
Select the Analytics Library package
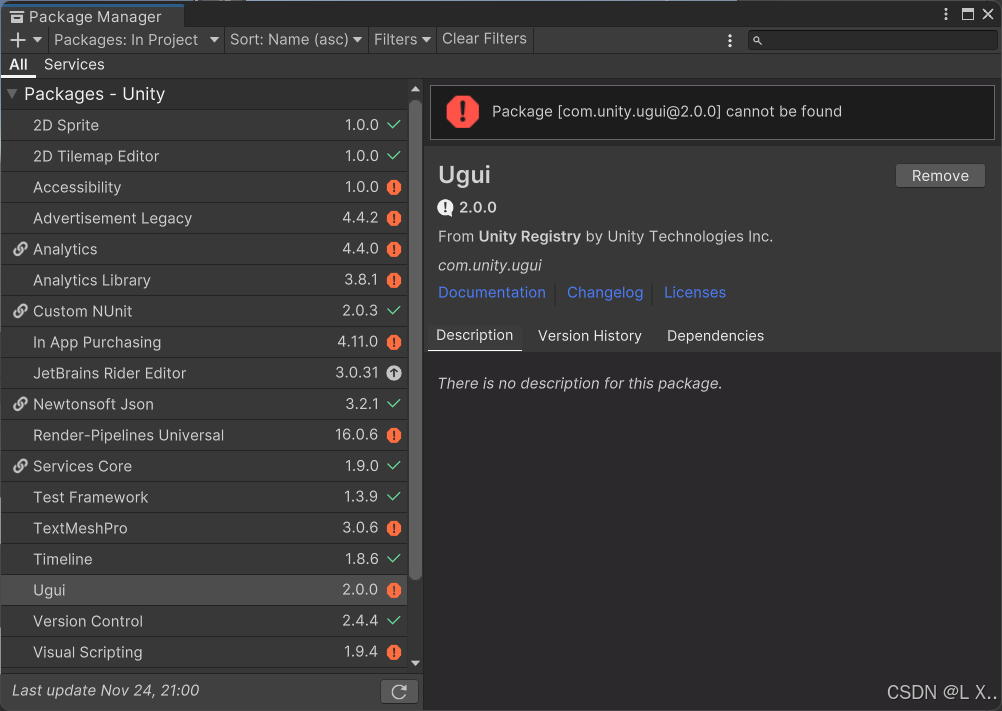pyautogui.click(x=204, y=280)
